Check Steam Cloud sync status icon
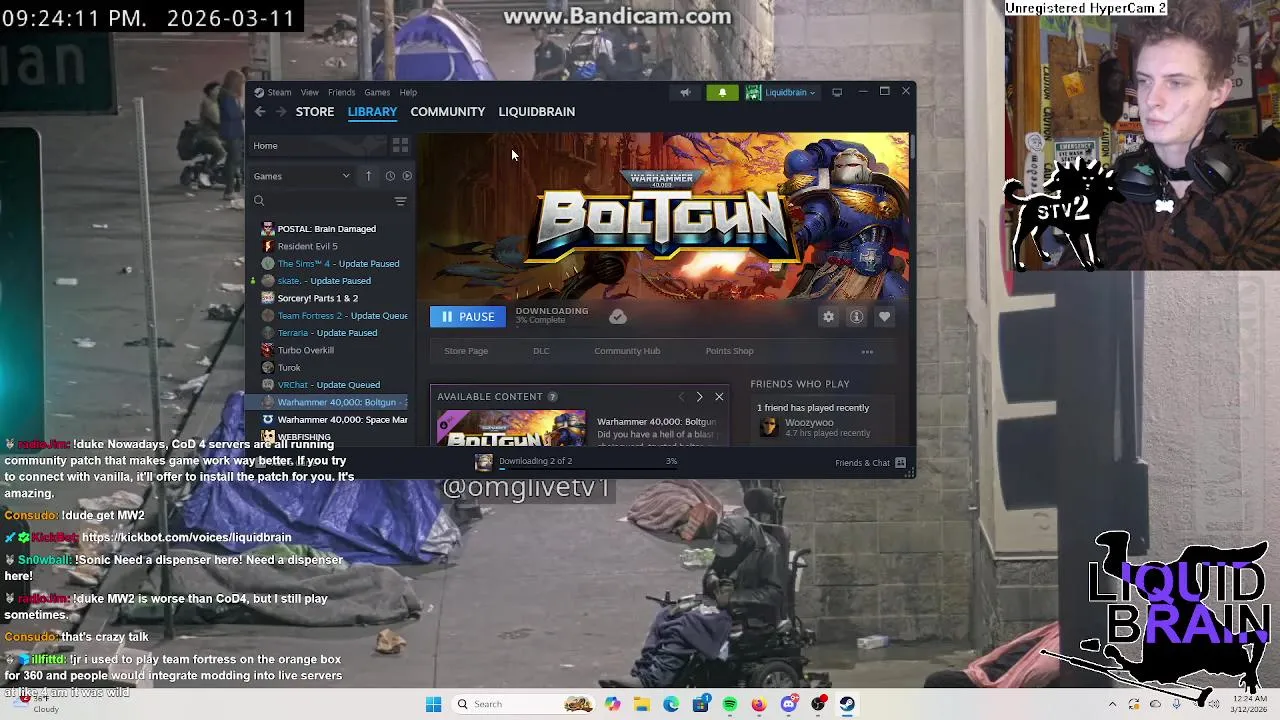 click(617, 317)
